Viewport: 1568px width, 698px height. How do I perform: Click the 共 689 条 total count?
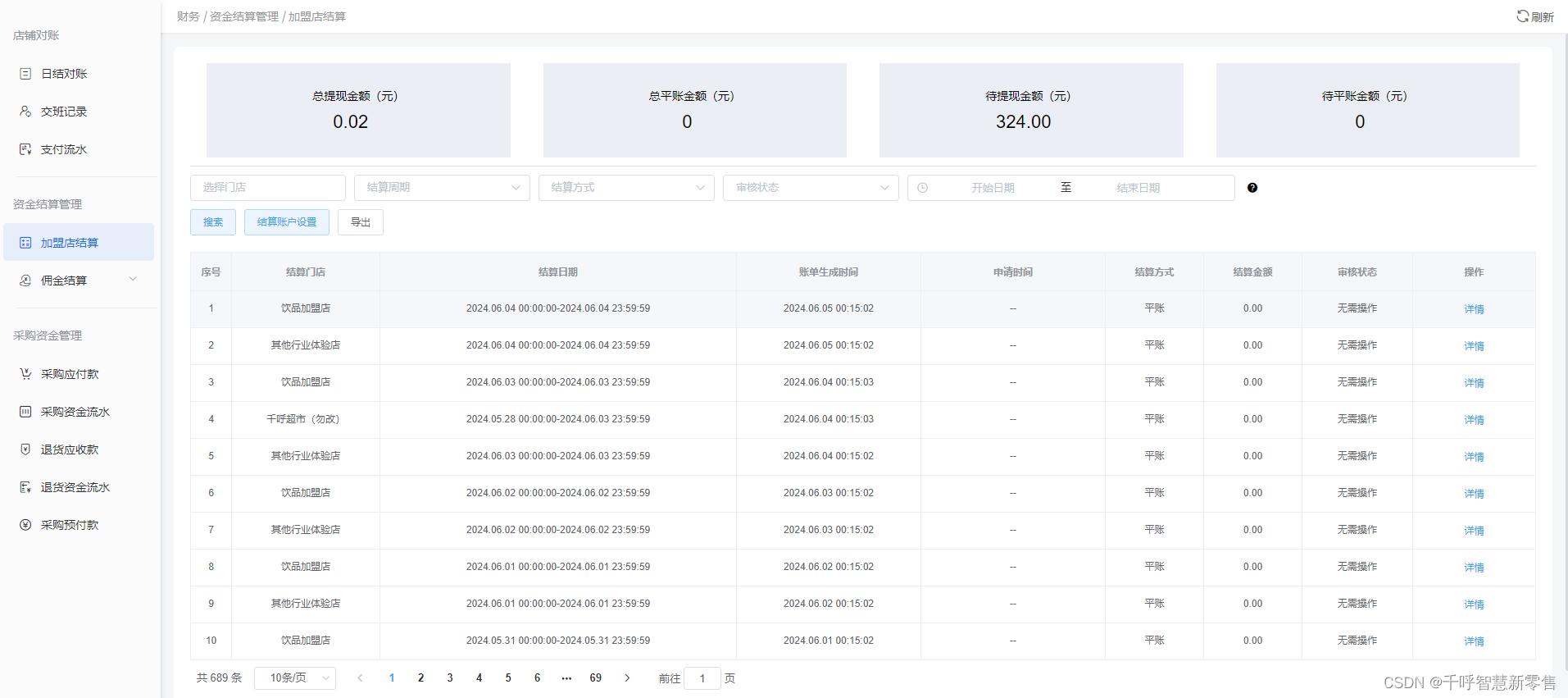[220, 678]
